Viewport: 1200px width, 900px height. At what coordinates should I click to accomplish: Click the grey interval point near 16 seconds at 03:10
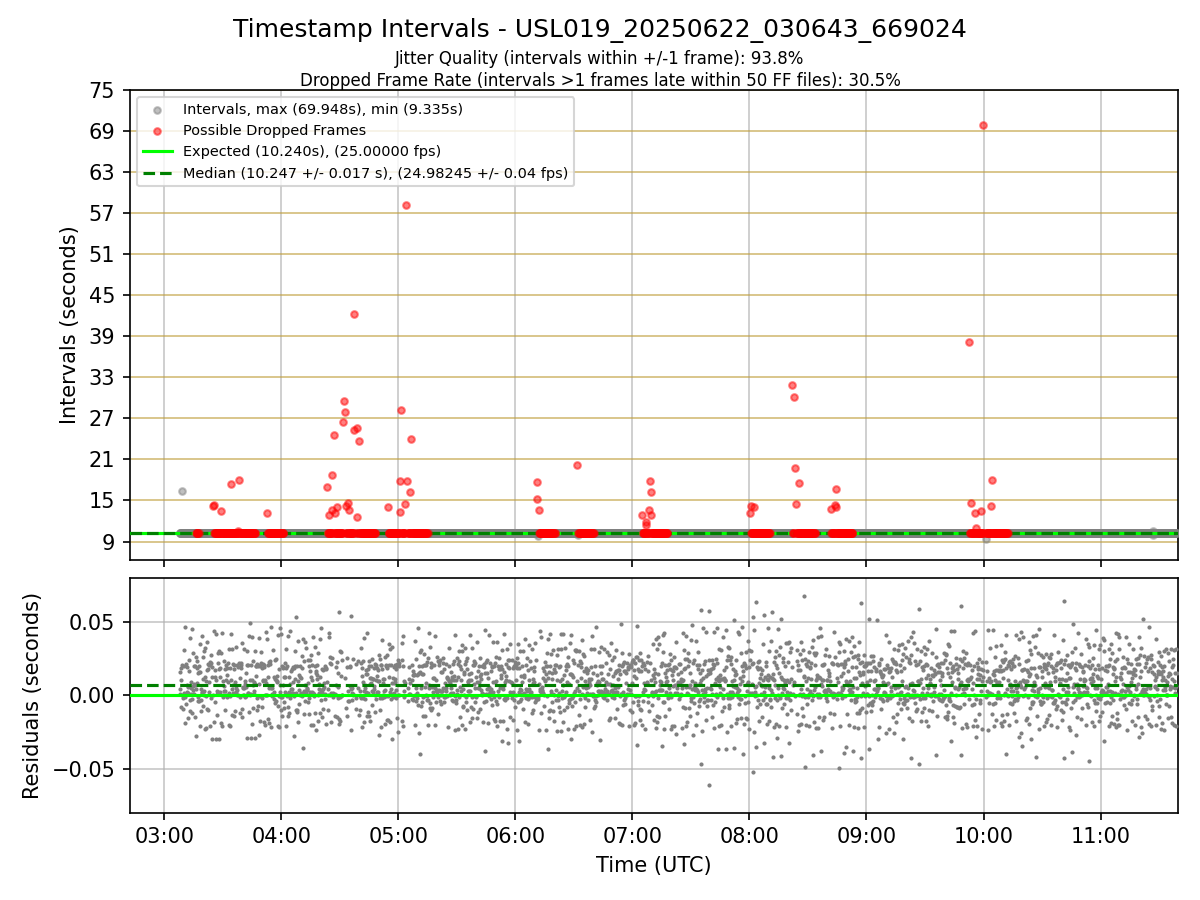pyautogui.click(x=182, y=491)
